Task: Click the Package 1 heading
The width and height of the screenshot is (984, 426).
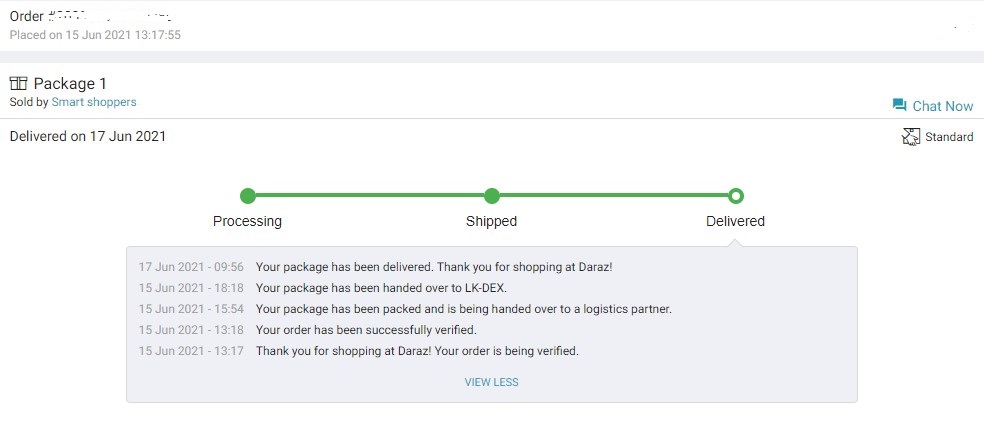Action: pyautogui.click(x=70, y=83)
